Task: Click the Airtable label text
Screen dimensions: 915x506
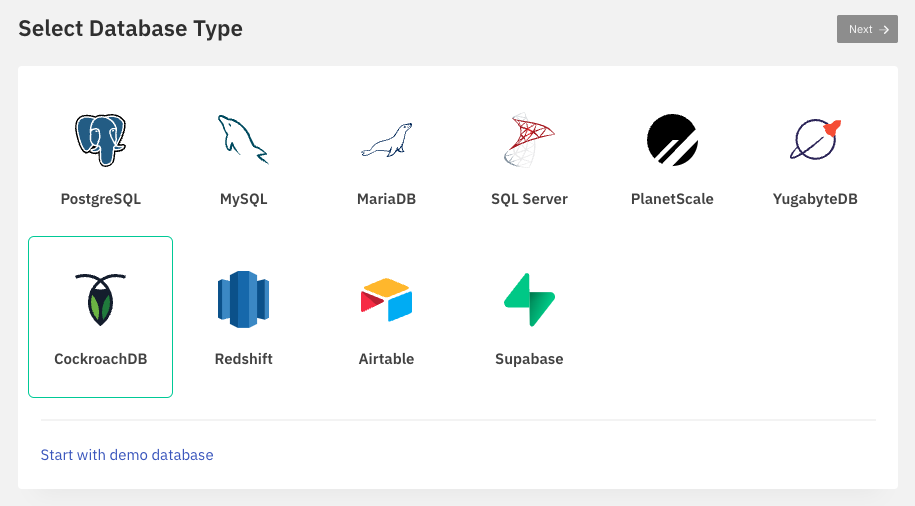Action: (x=386, y=359)
